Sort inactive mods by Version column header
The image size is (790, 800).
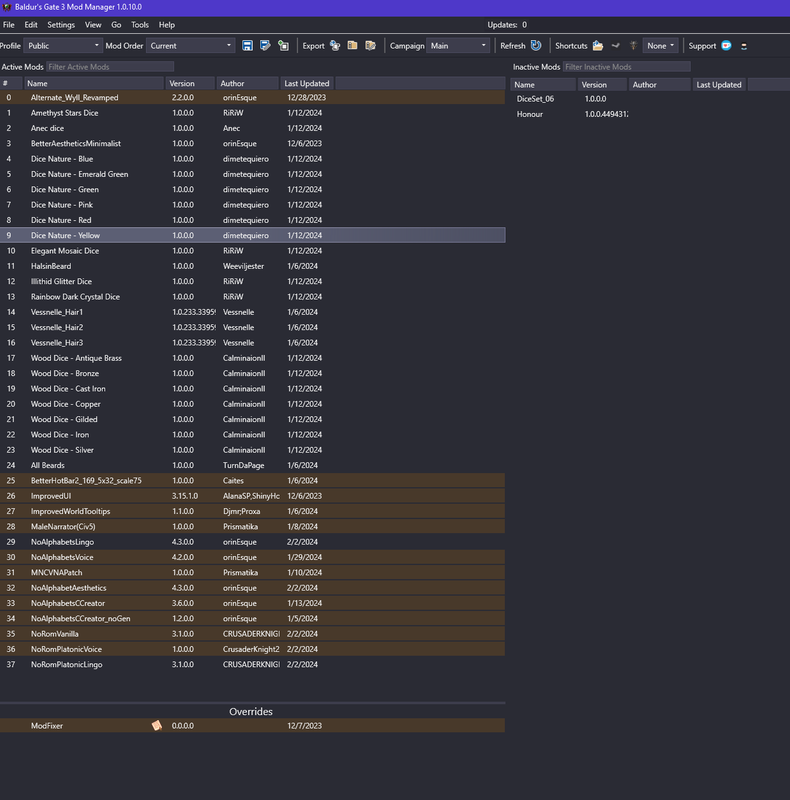point(602,85)
